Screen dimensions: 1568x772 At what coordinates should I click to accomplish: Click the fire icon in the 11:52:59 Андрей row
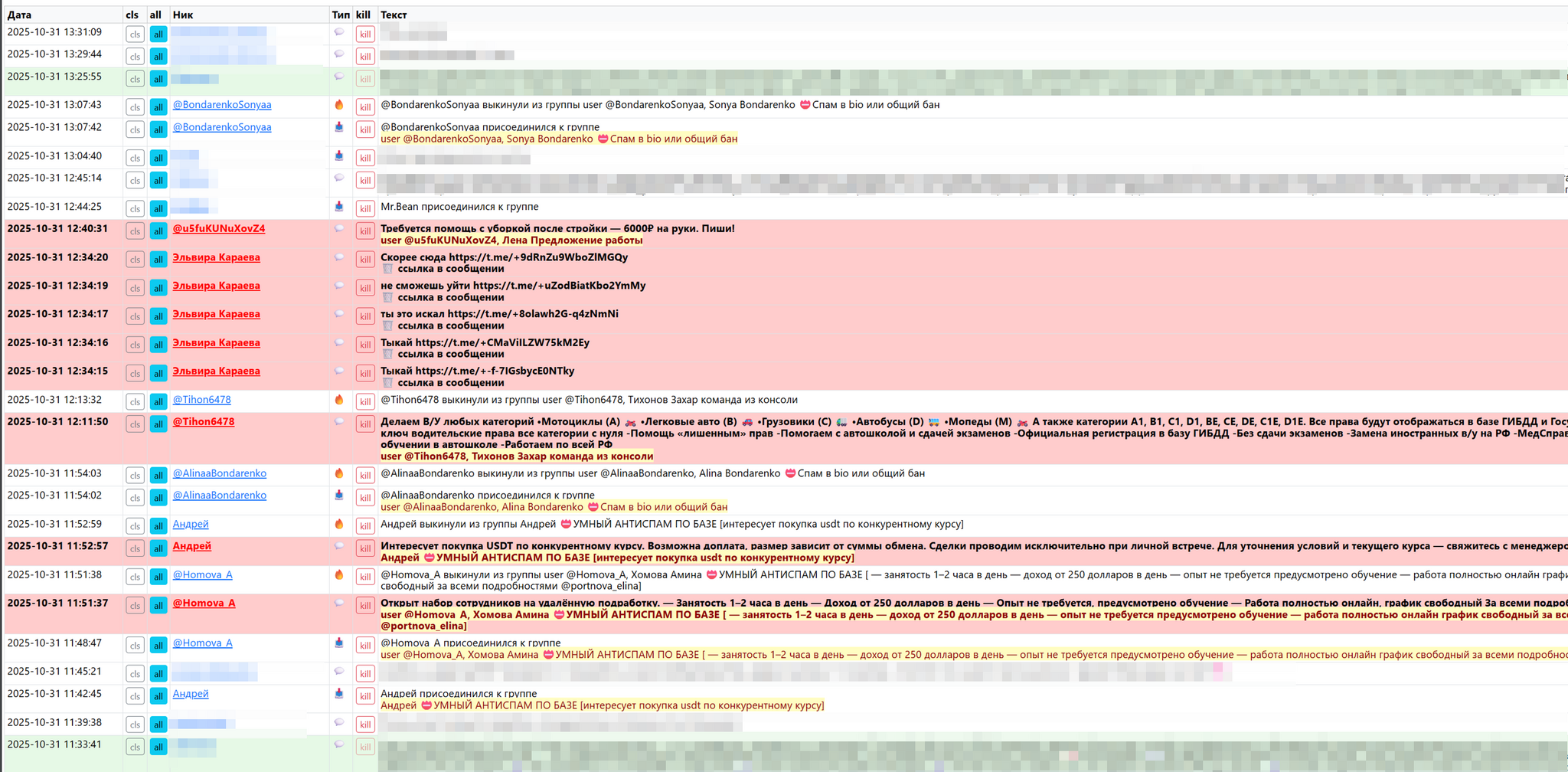(x=339, y=525)
